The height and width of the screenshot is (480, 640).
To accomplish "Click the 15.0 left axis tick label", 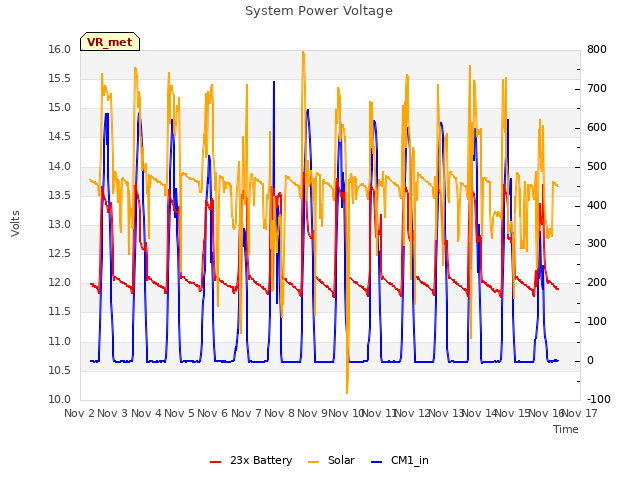I will click(60, 108).
